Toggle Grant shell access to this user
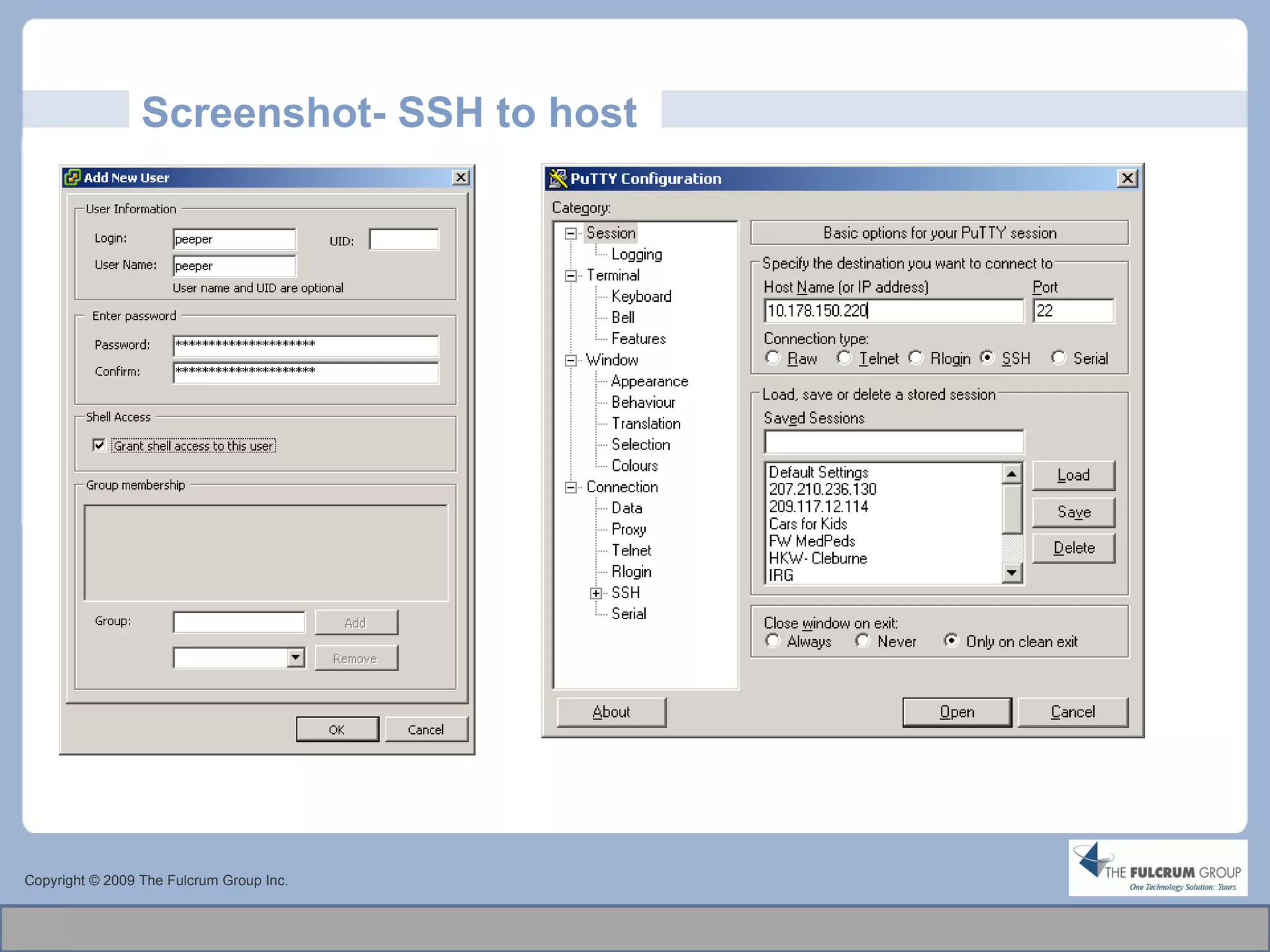 [x=99, y=445]
